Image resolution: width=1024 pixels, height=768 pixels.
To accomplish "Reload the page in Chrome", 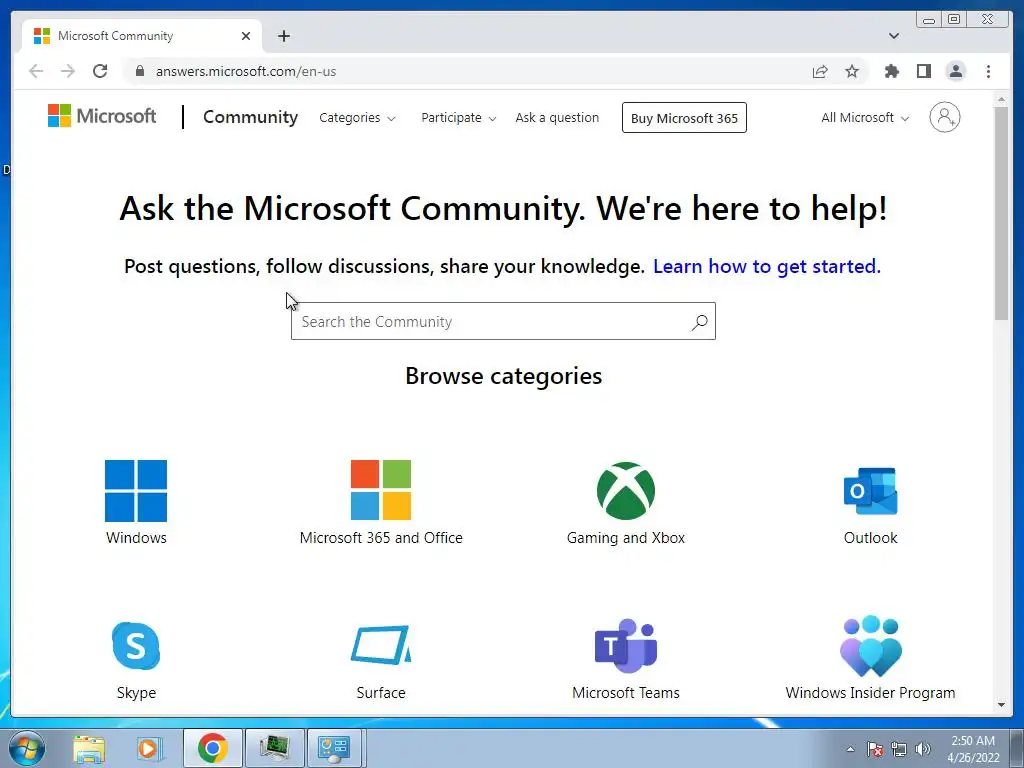I will pyautogui.click(x=100, y=71).
